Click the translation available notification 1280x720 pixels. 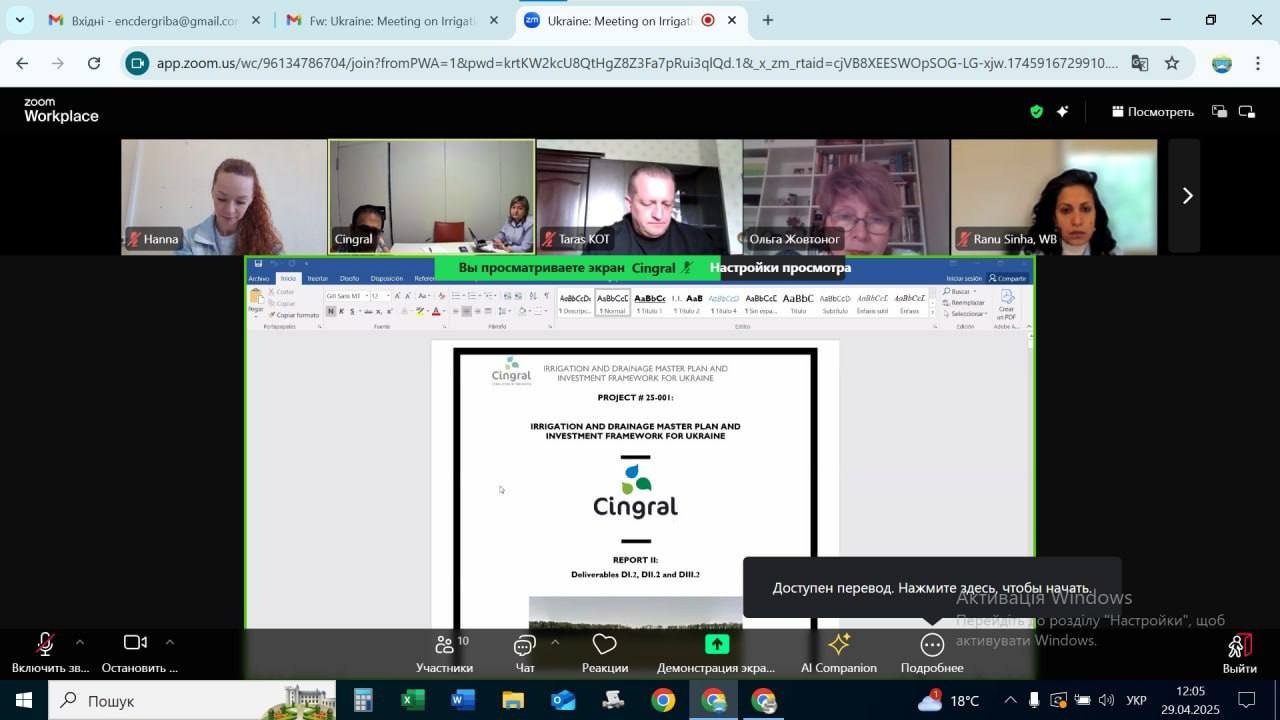[x=932, y=588]
